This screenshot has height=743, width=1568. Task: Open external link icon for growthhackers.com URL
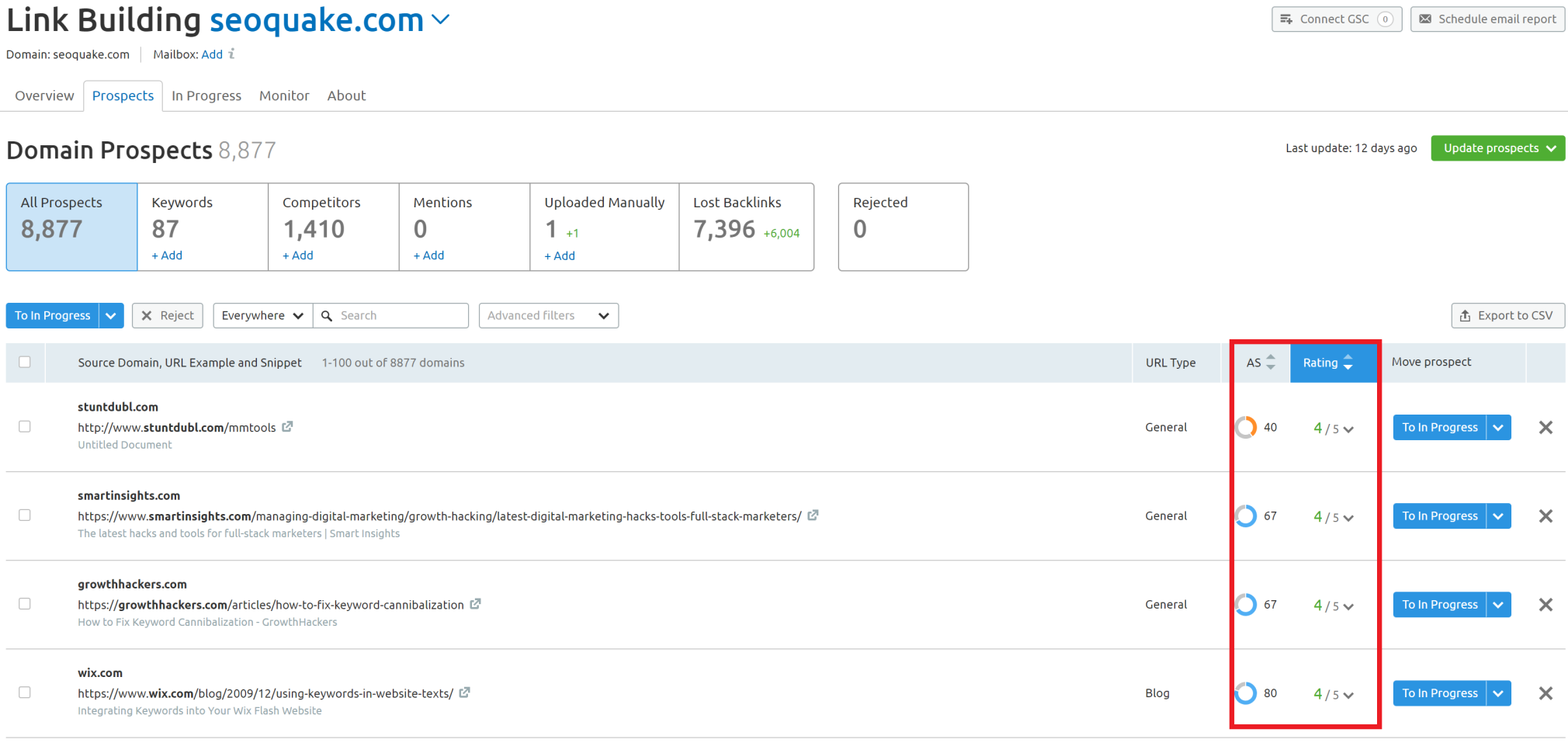(475, 604)
